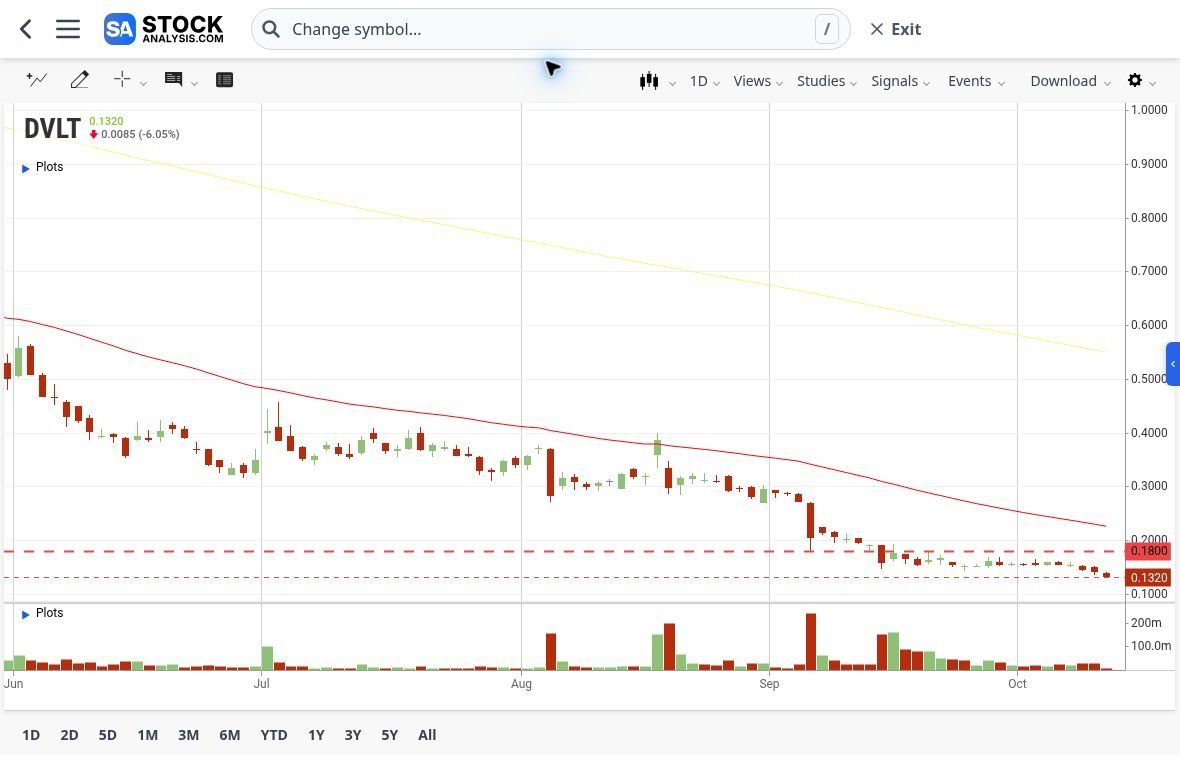This screenshot has height=757, width=1180.
Task: Activate the pencil draw tool
Action: 80,79
